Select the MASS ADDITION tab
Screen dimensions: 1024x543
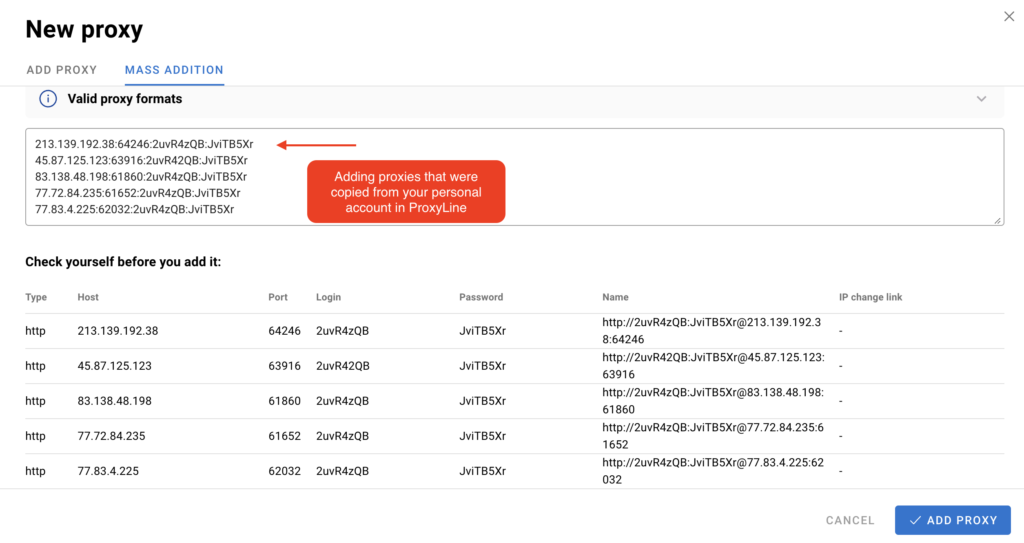(x=174, y=70)
